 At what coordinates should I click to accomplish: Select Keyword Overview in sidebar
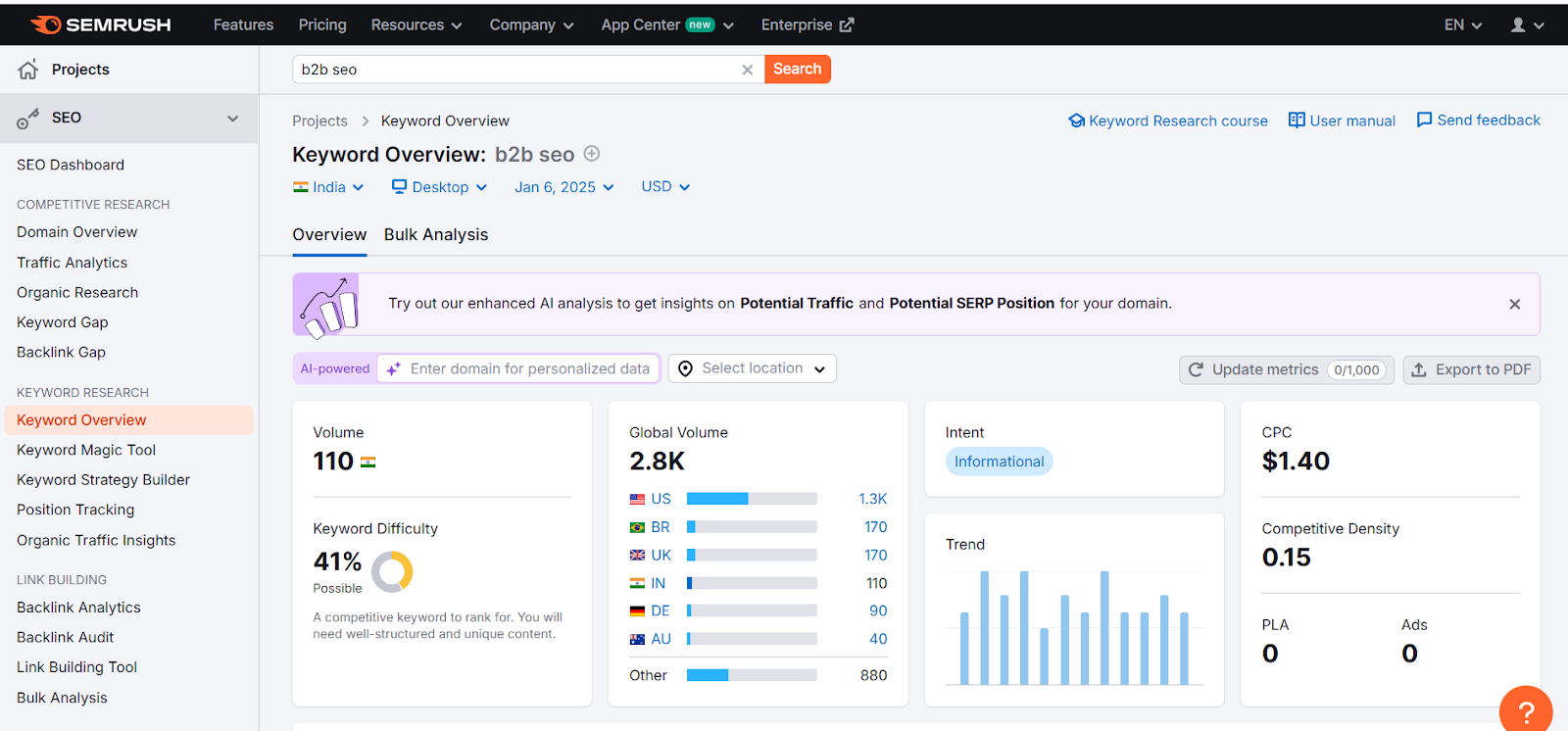(128, 420)
